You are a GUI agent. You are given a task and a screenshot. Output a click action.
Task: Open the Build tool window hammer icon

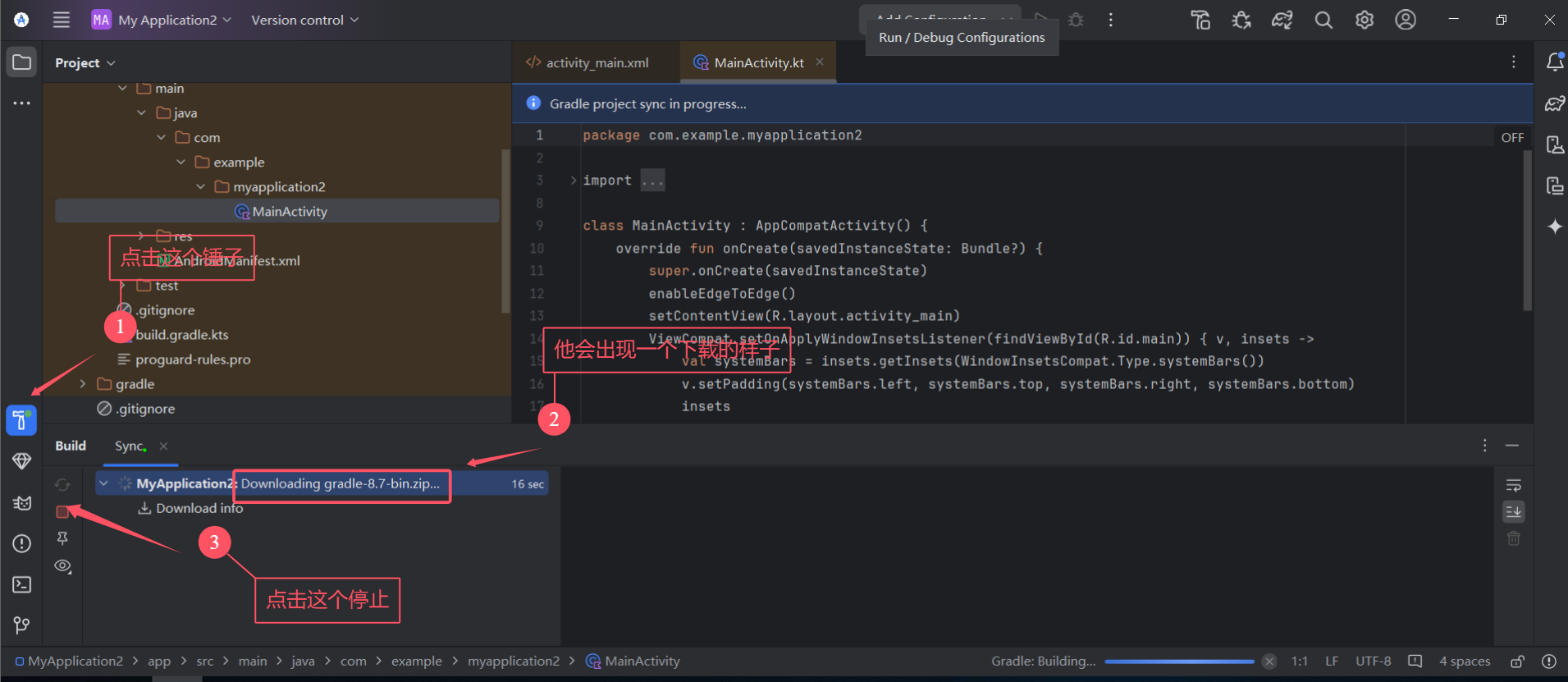coord(21,420)
